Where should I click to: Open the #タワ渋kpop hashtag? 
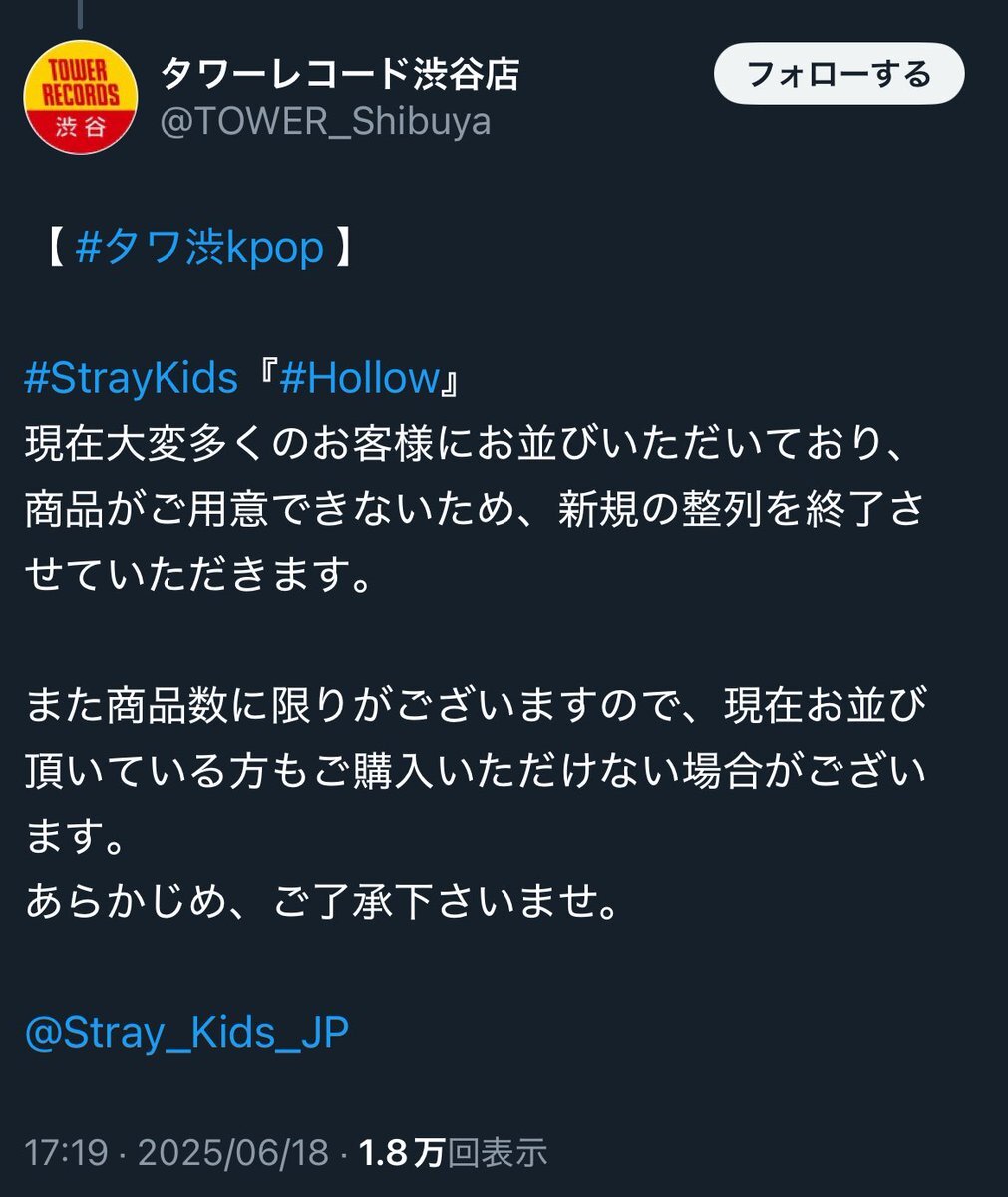click(x=199, y=247)
